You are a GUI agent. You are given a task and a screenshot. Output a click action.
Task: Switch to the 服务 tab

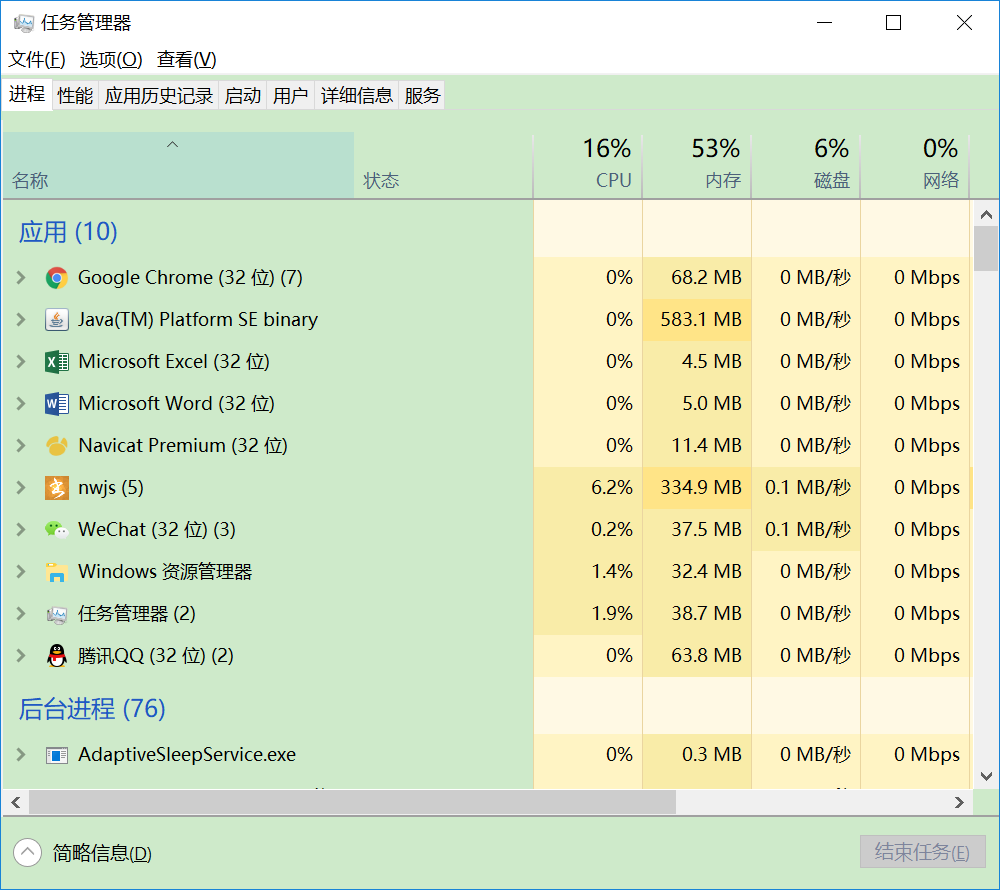(422, 96)
